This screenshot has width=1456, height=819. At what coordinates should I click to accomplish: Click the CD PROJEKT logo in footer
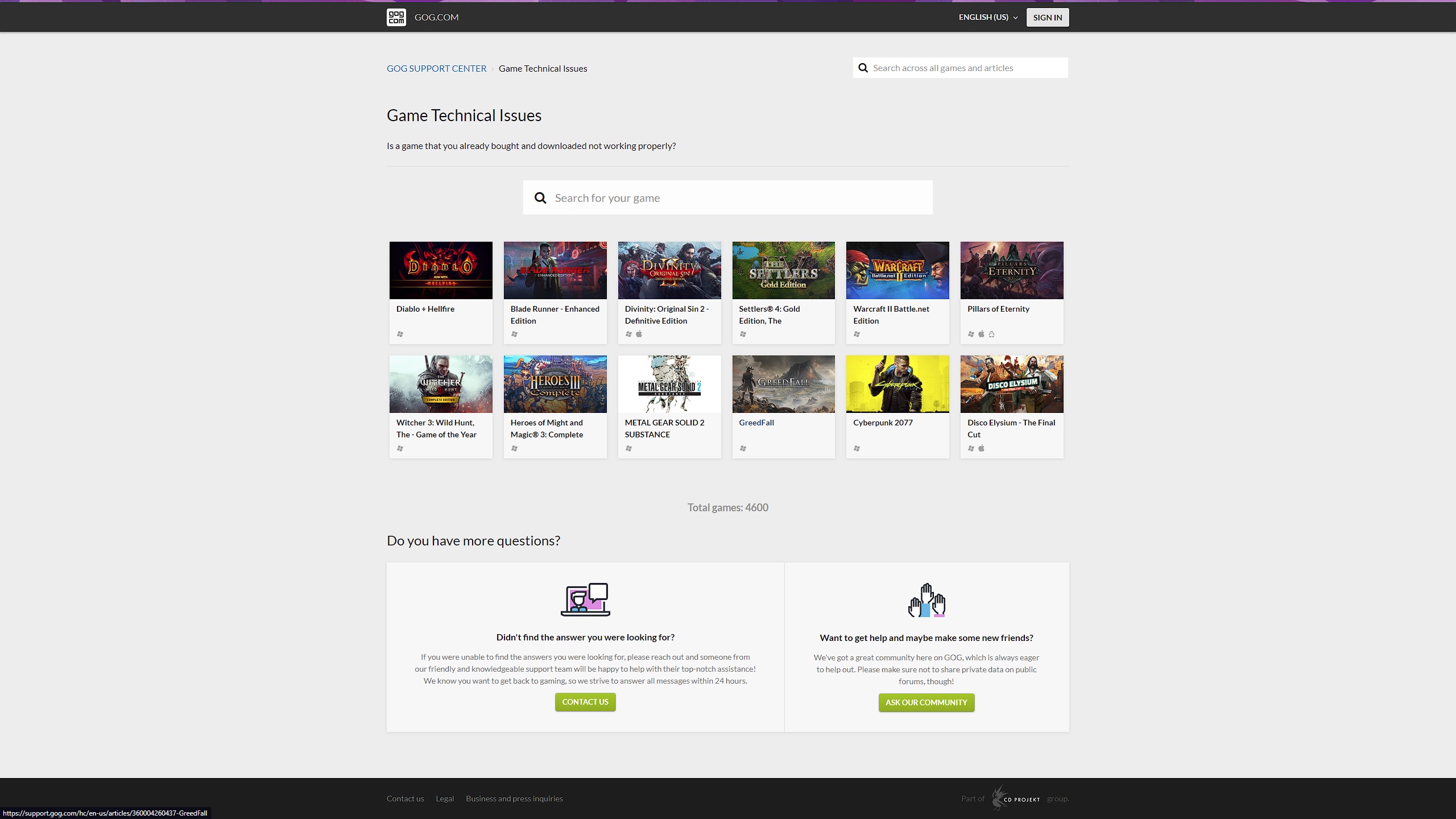(x=1016, y=797)
